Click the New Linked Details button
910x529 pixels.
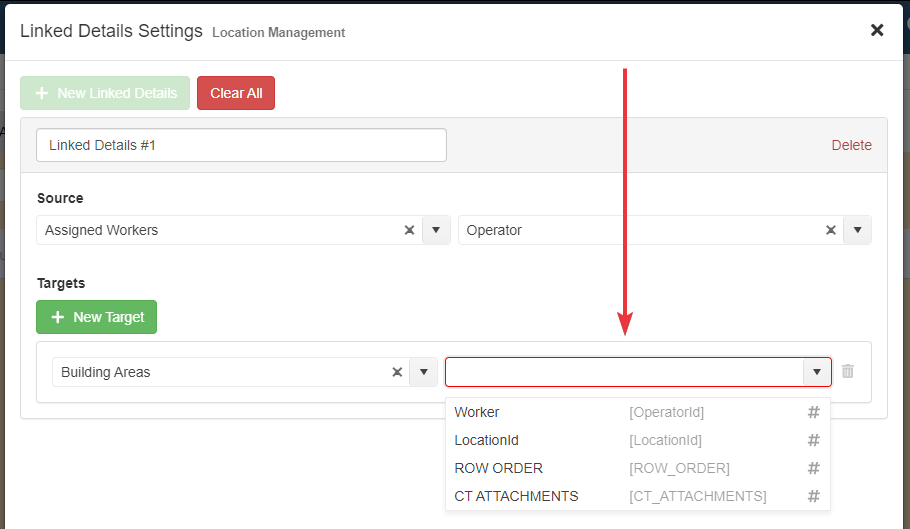105,93
